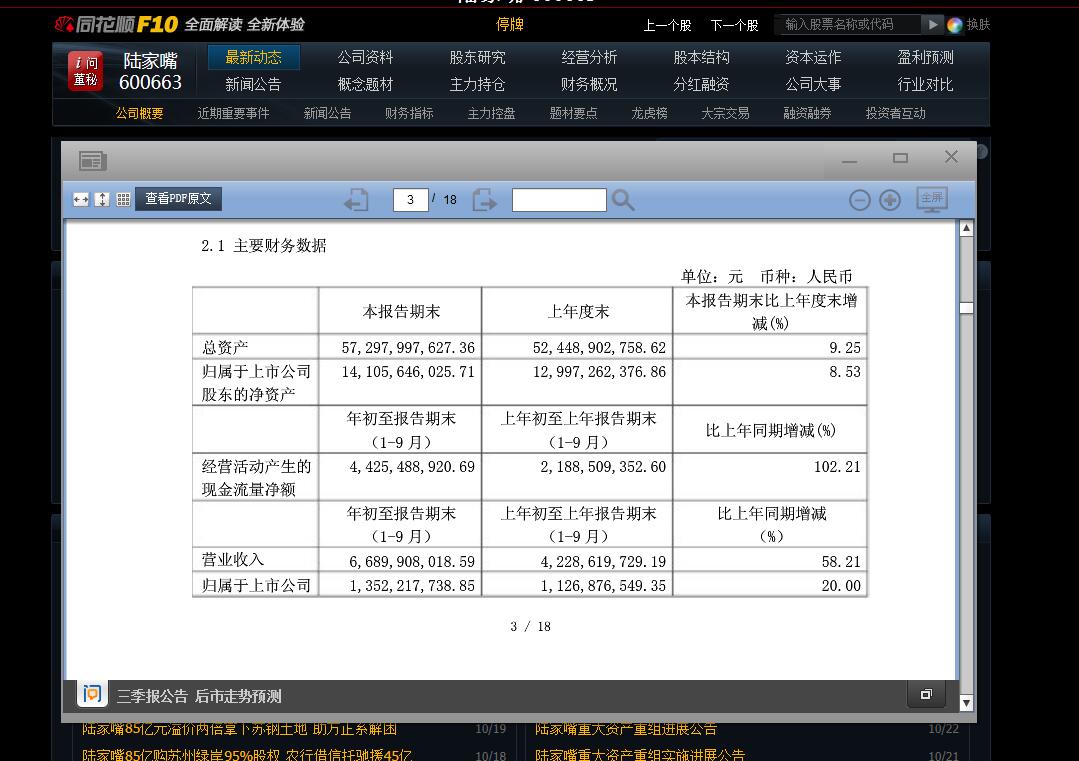The width and height of the screenshot is (1079, 761).
Task: Click the stock name or code search box
Action: (x=848, y=25)
